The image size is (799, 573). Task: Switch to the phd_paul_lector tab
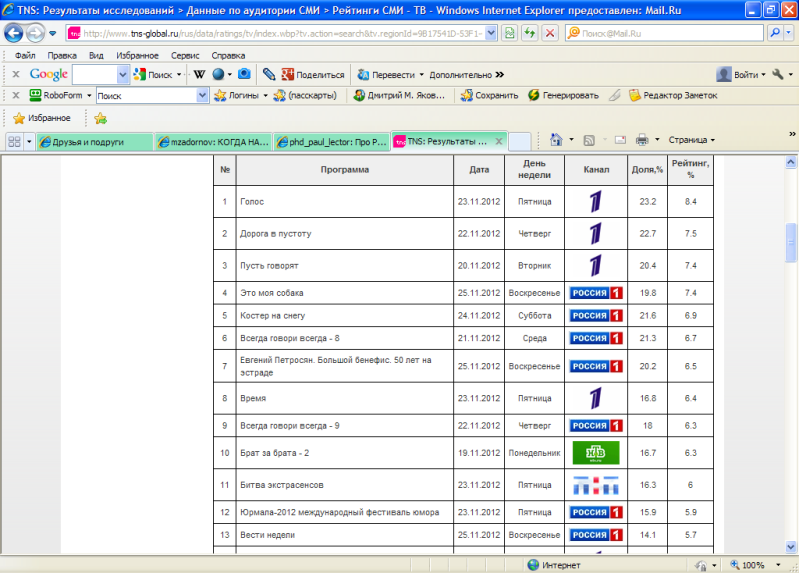click(x=331, y=142)
